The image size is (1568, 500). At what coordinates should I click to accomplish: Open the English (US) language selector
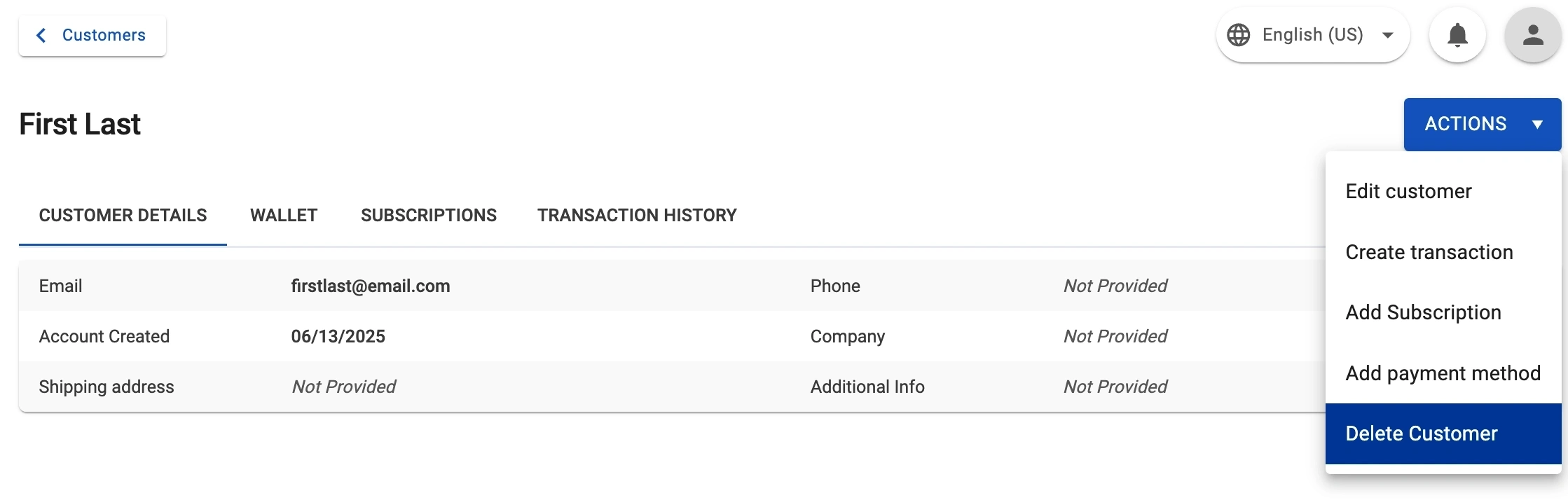click(1312, 35)
